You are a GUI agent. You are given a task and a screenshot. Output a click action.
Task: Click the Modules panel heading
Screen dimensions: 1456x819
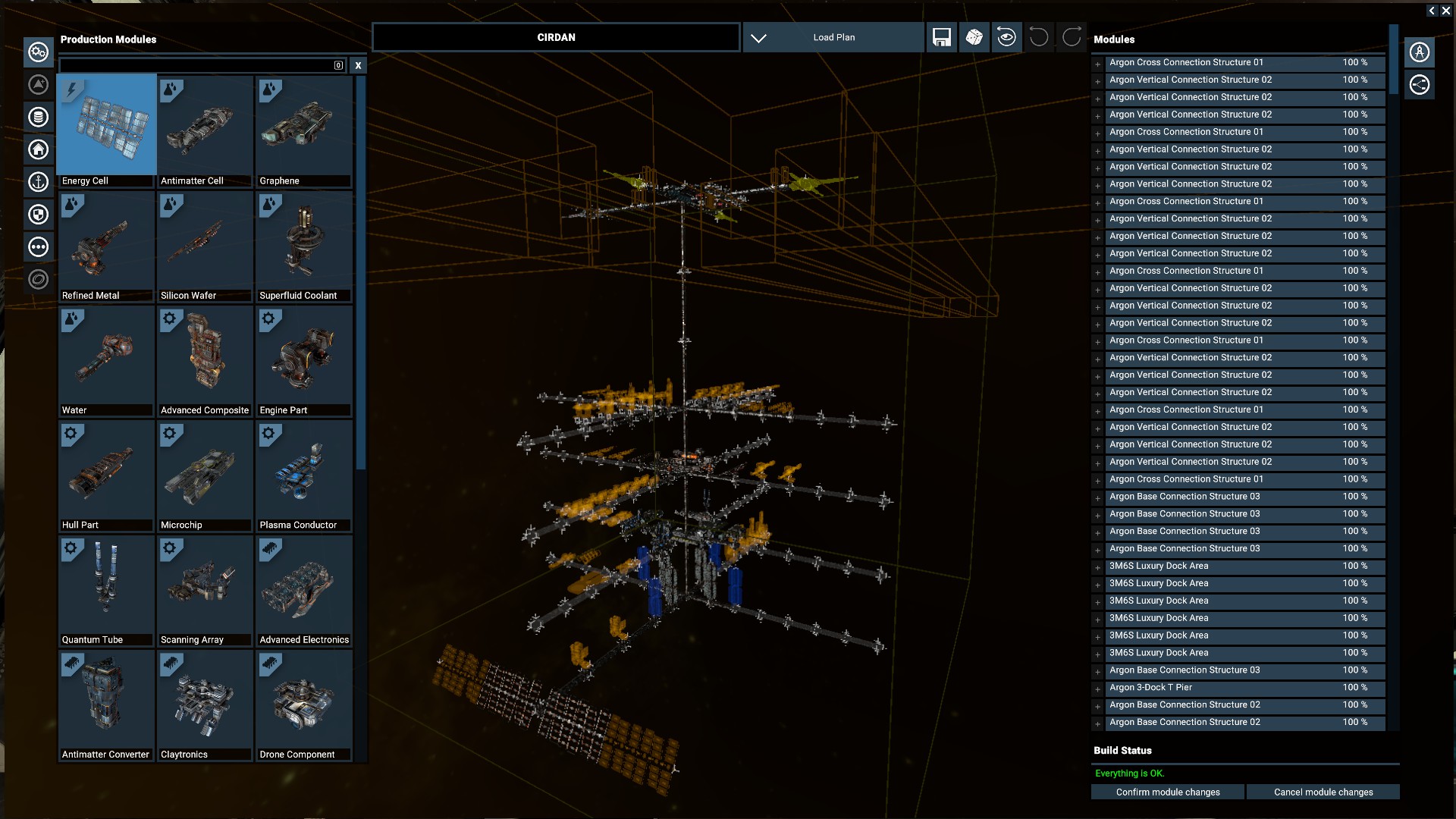tap(1114, 39)
